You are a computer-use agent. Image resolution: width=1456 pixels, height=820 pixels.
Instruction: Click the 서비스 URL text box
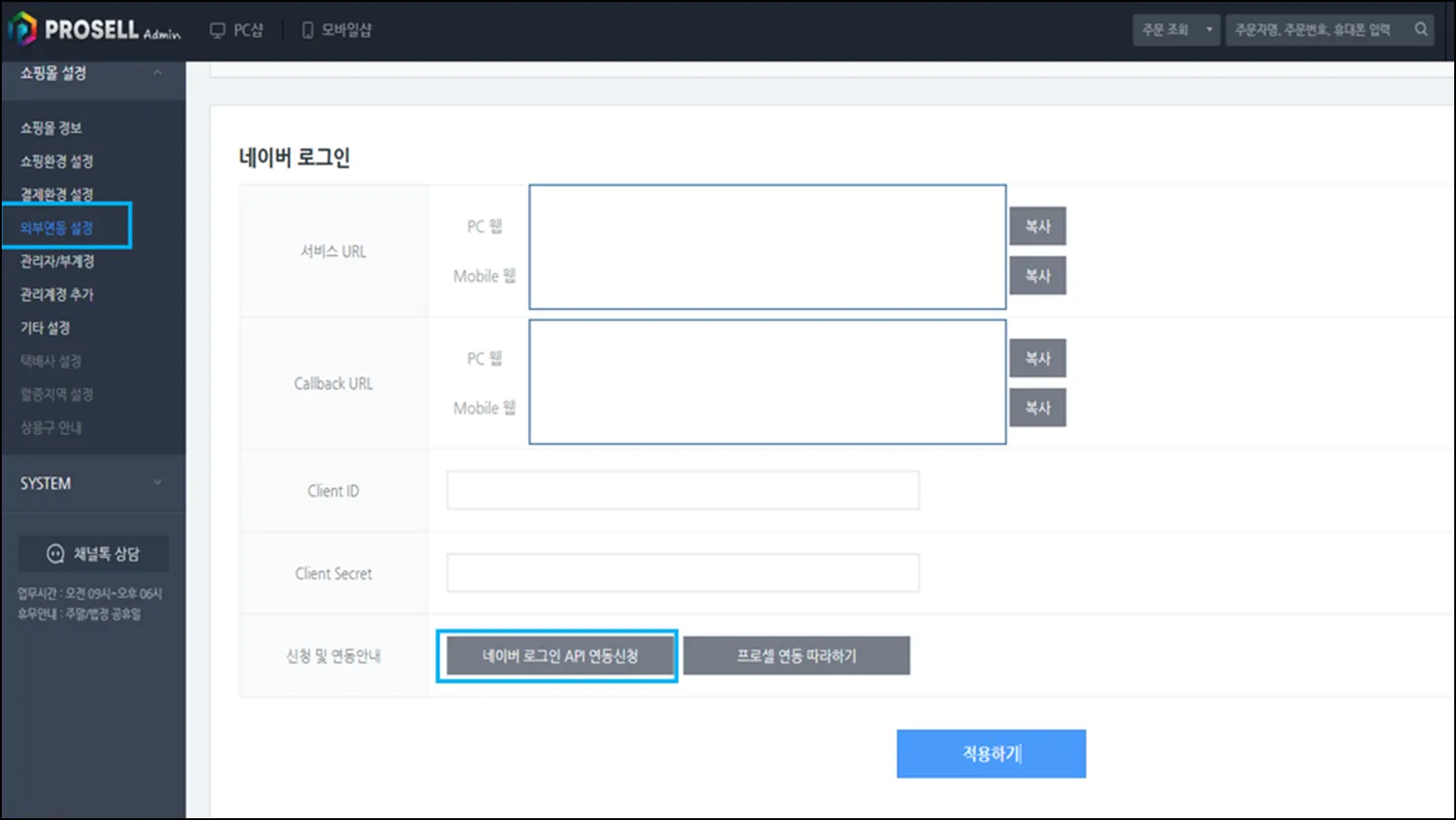tap(767, 247)
